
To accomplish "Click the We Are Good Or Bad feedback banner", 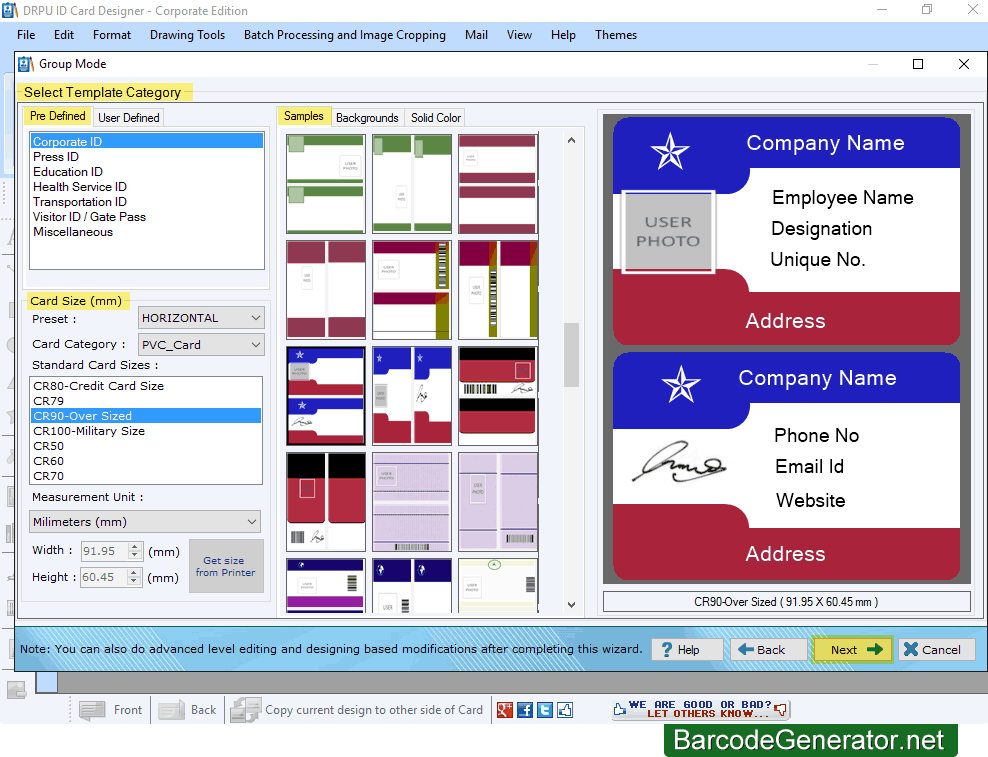I will 700,710.
